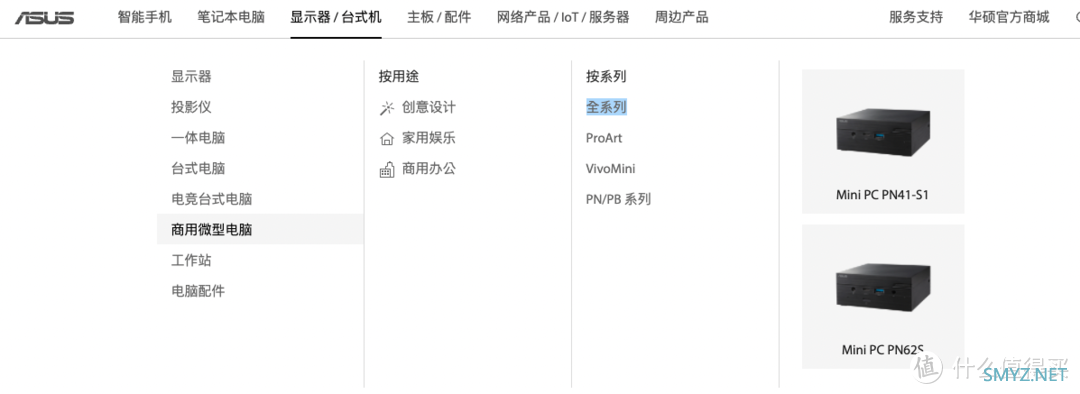The height and width of the screenshot is (394, 1080).
Task: Click the 按系列 heading
Action: 606,76
